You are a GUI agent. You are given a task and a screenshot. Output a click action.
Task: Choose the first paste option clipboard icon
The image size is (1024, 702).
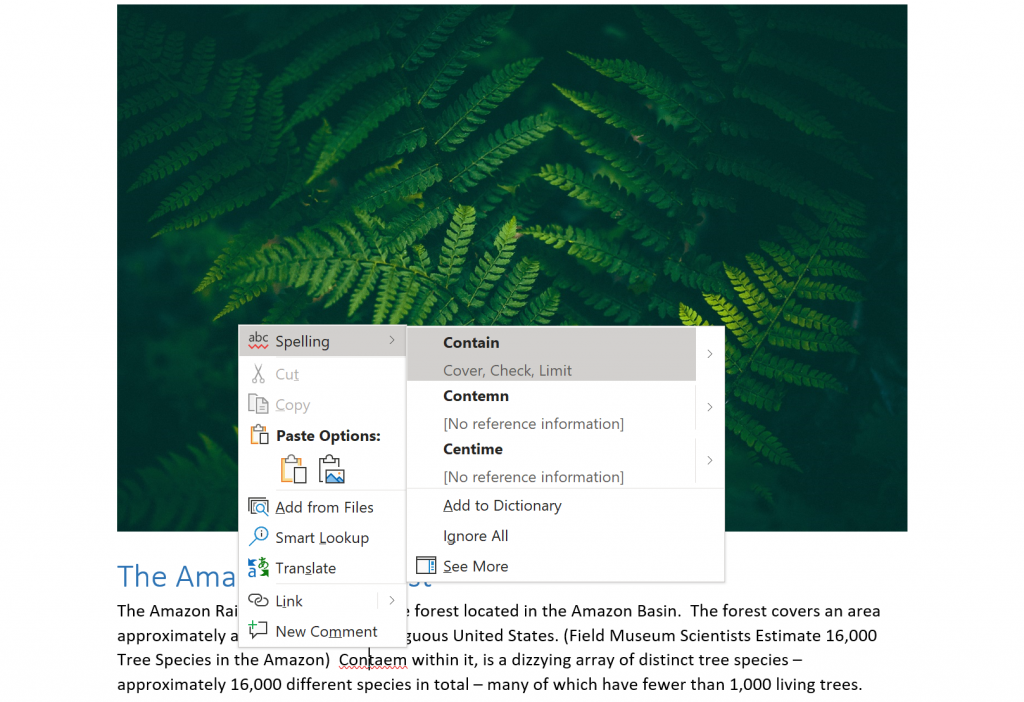(293, 469)
